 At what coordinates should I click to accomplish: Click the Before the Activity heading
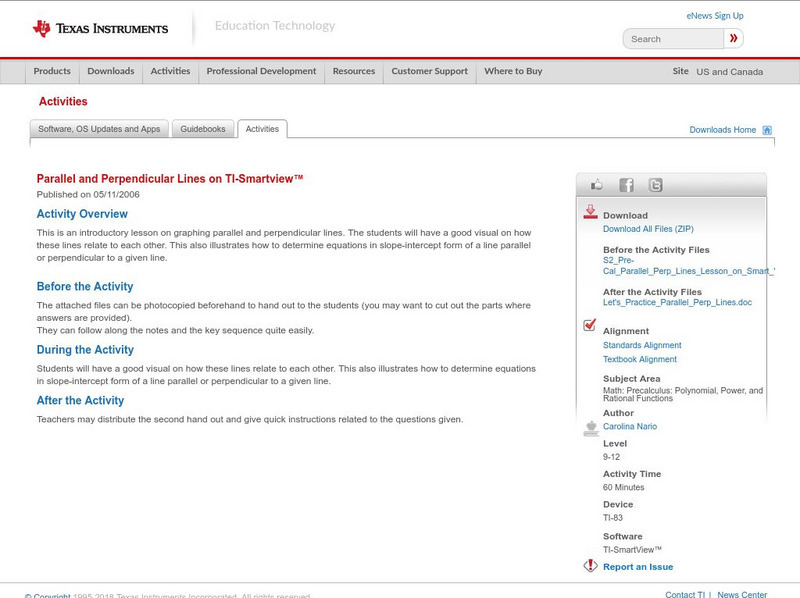[x=85, y=287]
